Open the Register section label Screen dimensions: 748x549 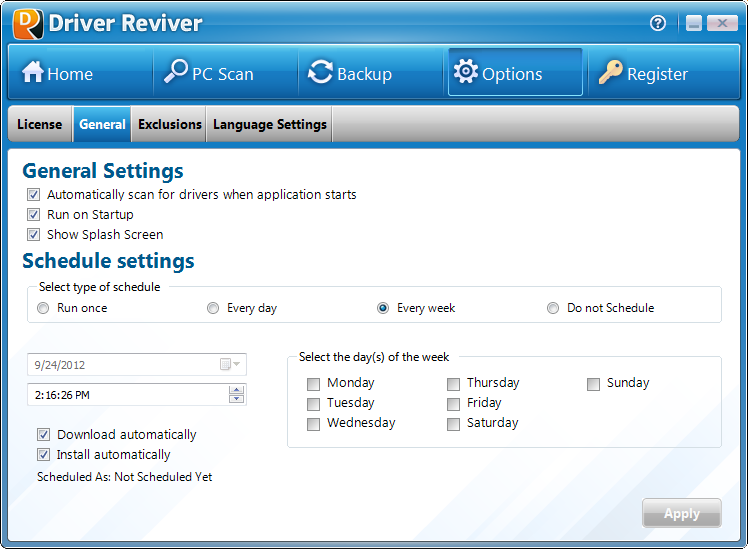[657, 74]
